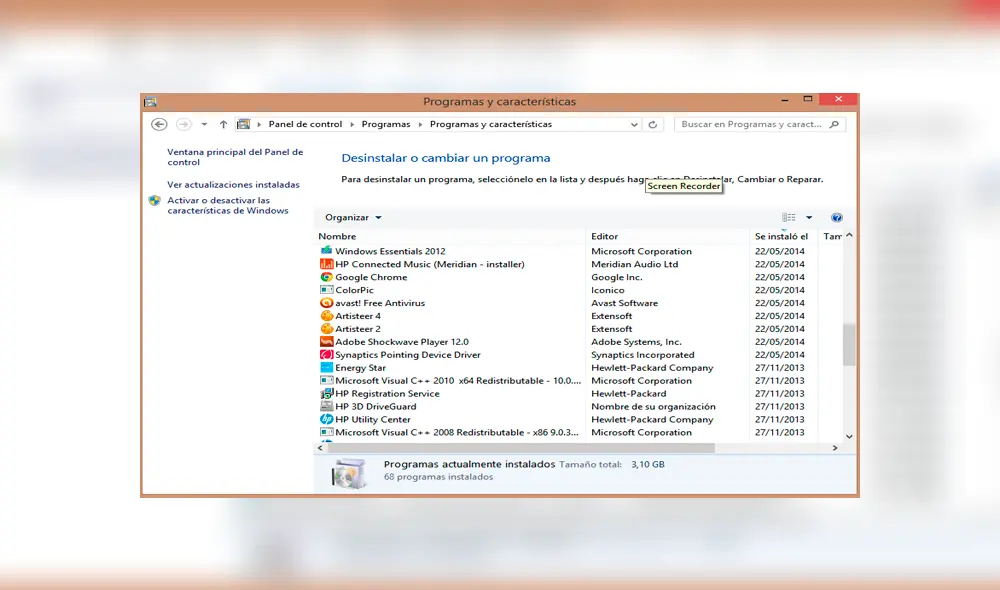Click the change view icon on the toolbar

point(789,217)
